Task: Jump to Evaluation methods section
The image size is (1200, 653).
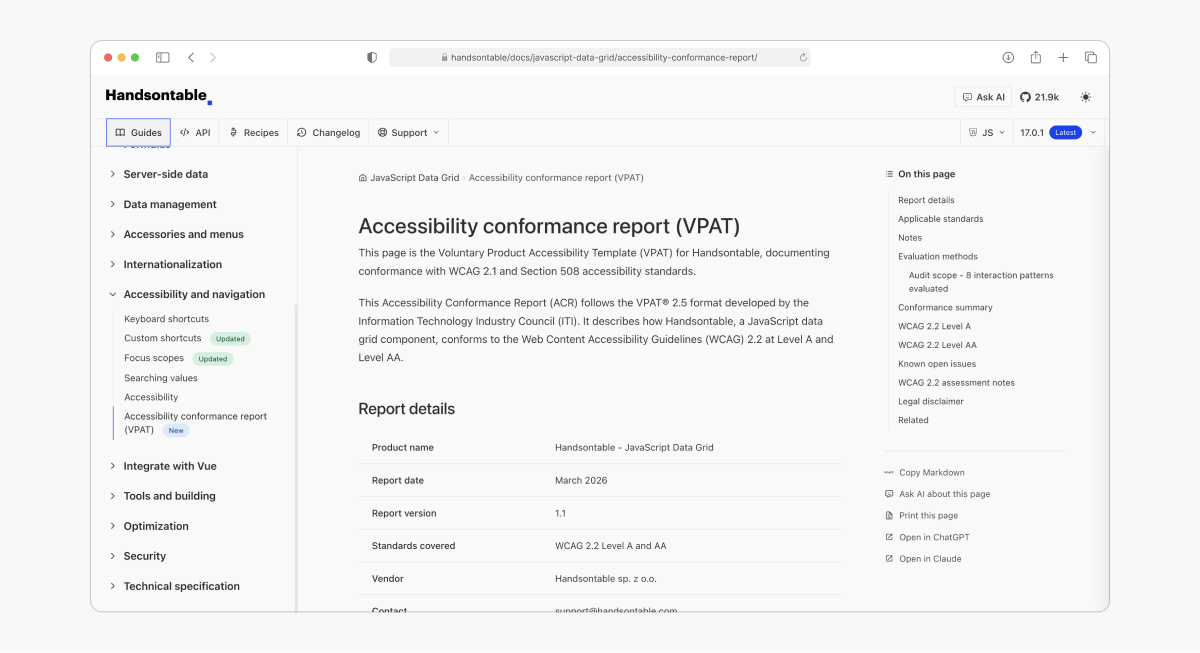Action: (938, 257)
